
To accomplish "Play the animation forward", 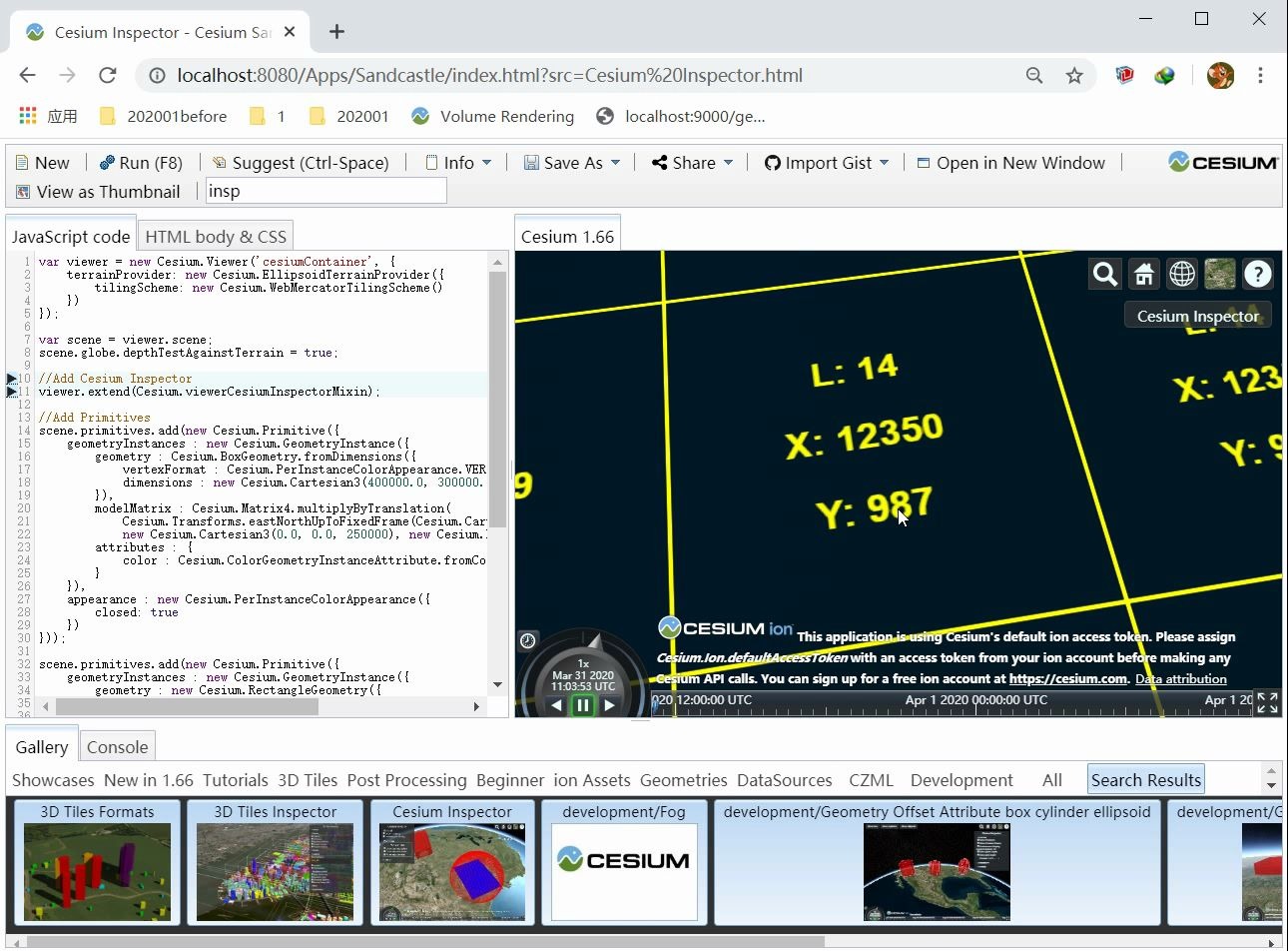I will [x=609, y=705].
